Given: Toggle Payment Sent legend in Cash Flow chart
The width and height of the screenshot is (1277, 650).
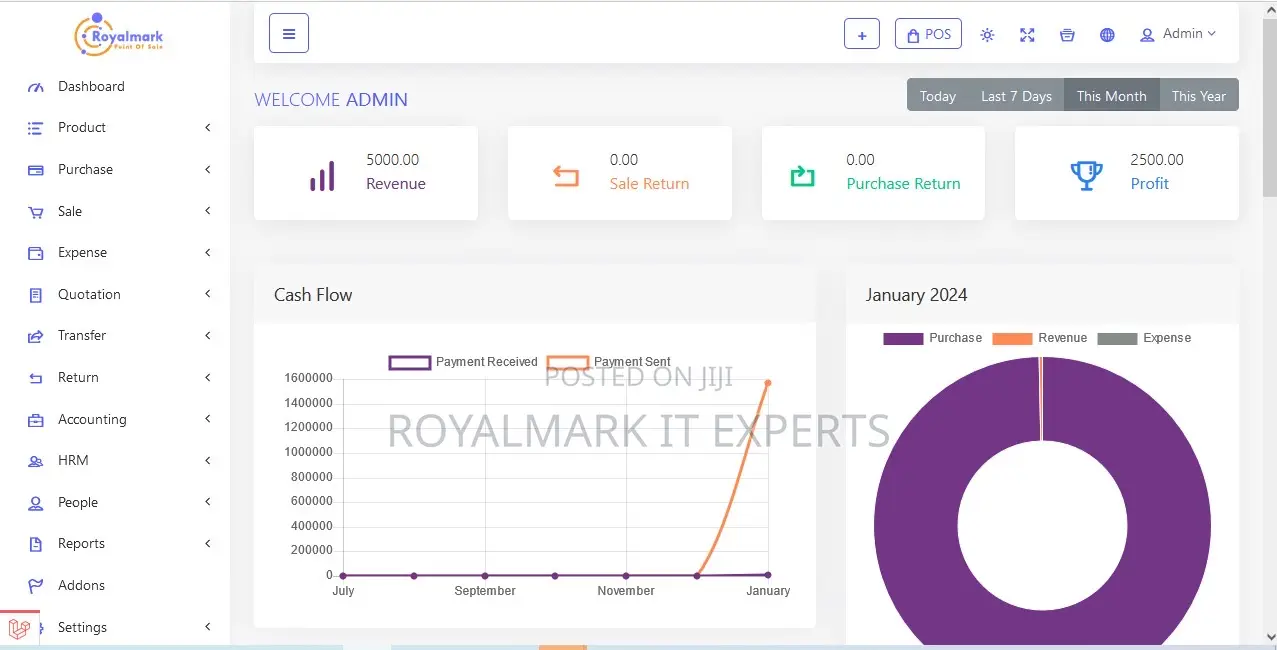Looking at the screenshot, I should click(609, 362).
